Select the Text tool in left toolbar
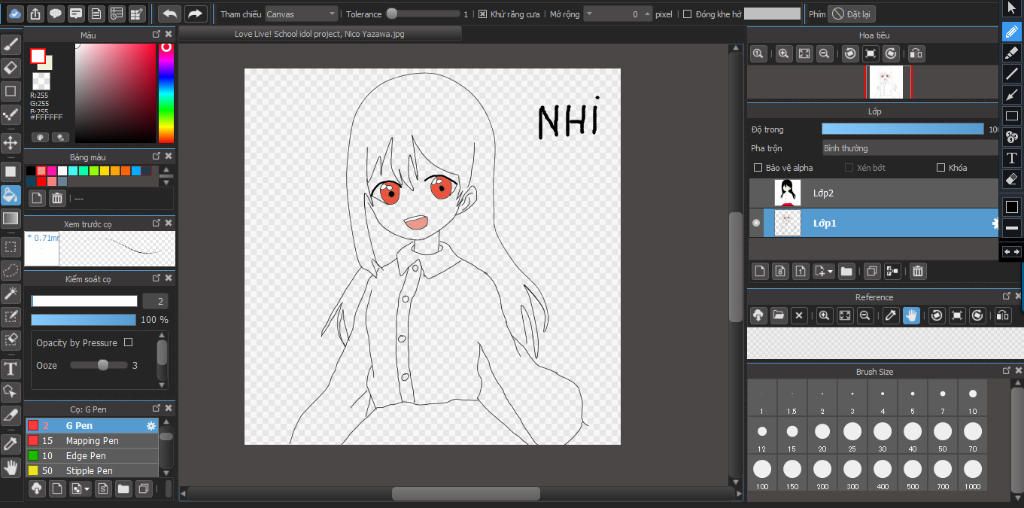The image size is (1024, 508). (x=11, y=369)
